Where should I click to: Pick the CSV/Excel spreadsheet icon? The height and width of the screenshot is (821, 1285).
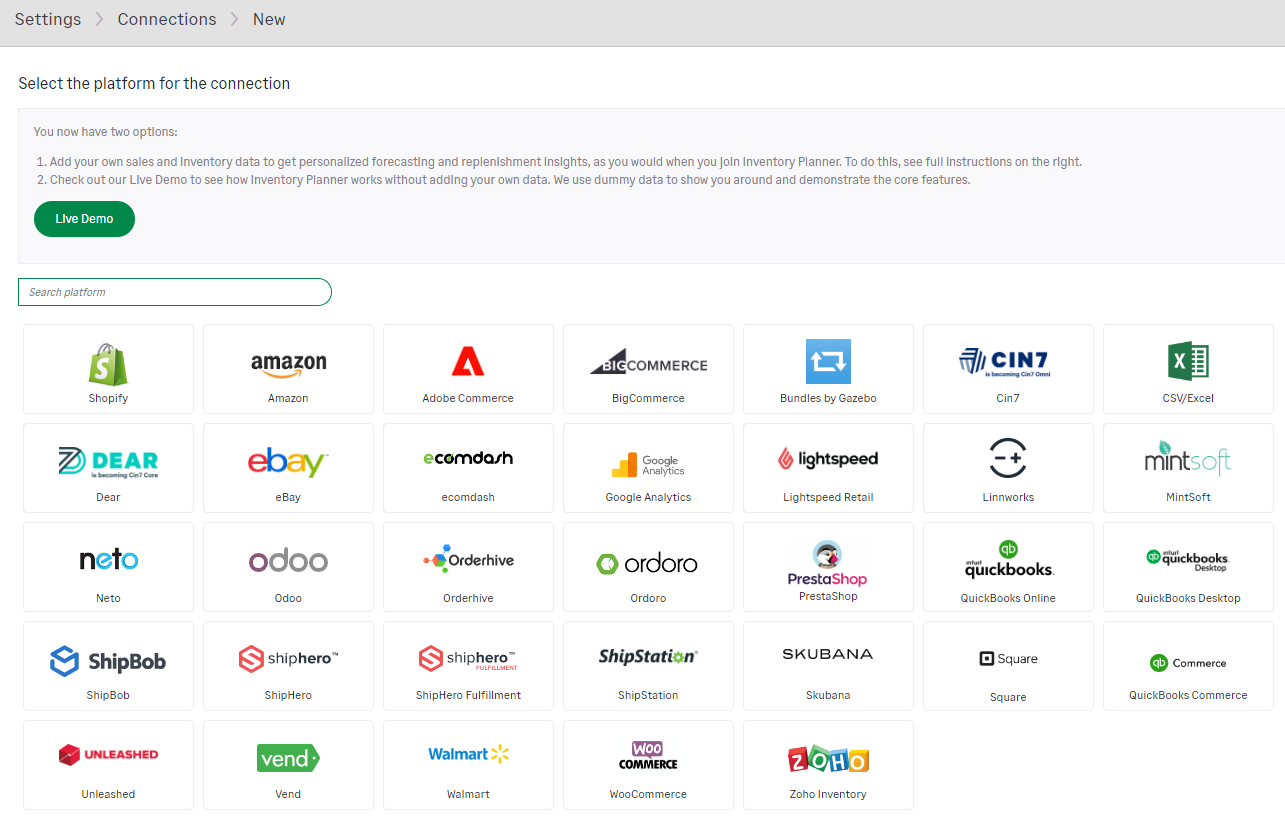coord(1188,361)
